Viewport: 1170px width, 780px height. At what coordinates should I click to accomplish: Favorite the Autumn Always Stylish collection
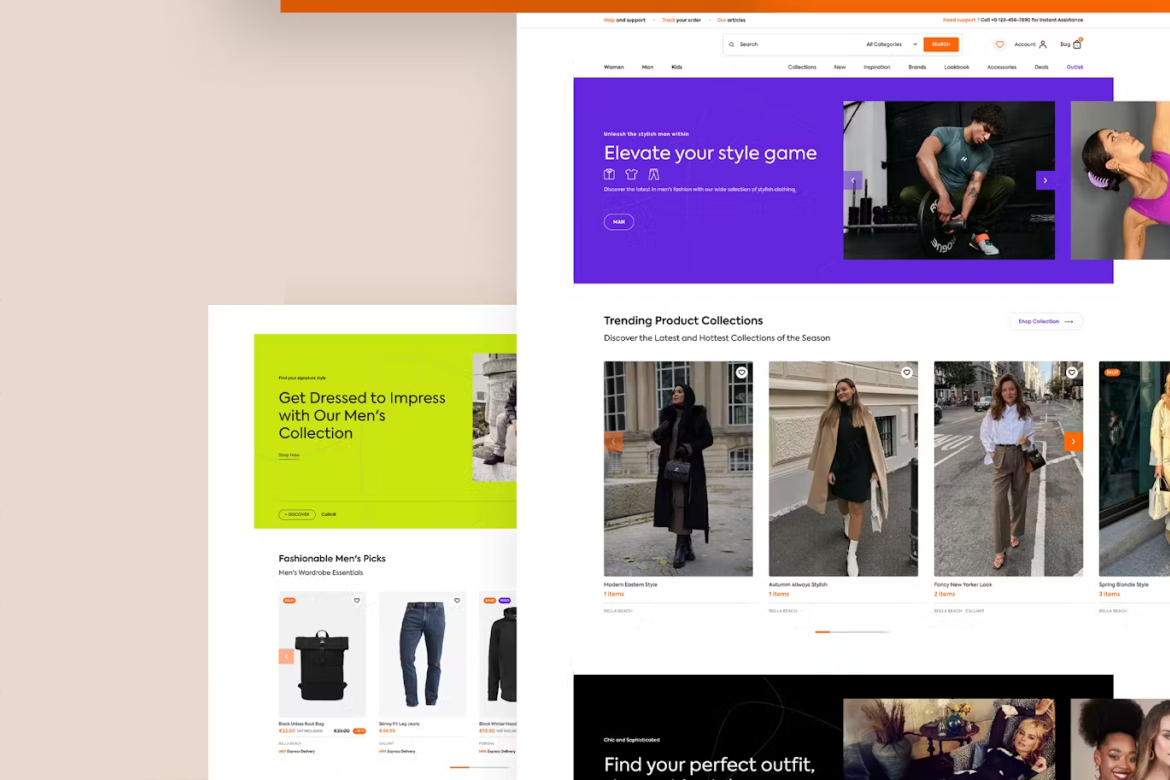[x=907, y=372]
